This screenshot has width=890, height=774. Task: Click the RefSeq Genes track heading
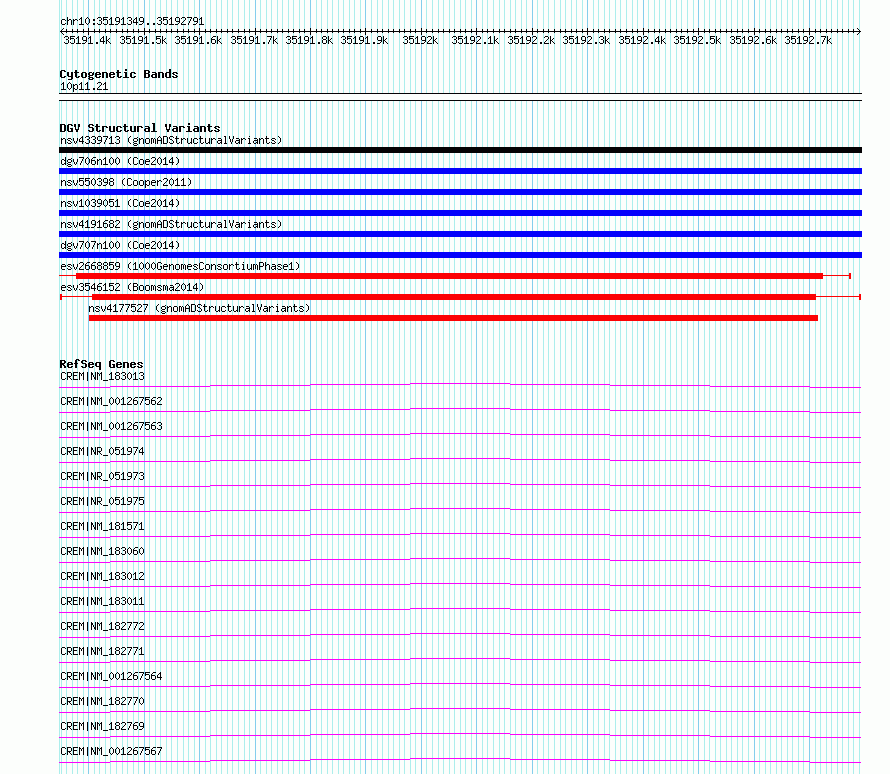click(101, 364)
